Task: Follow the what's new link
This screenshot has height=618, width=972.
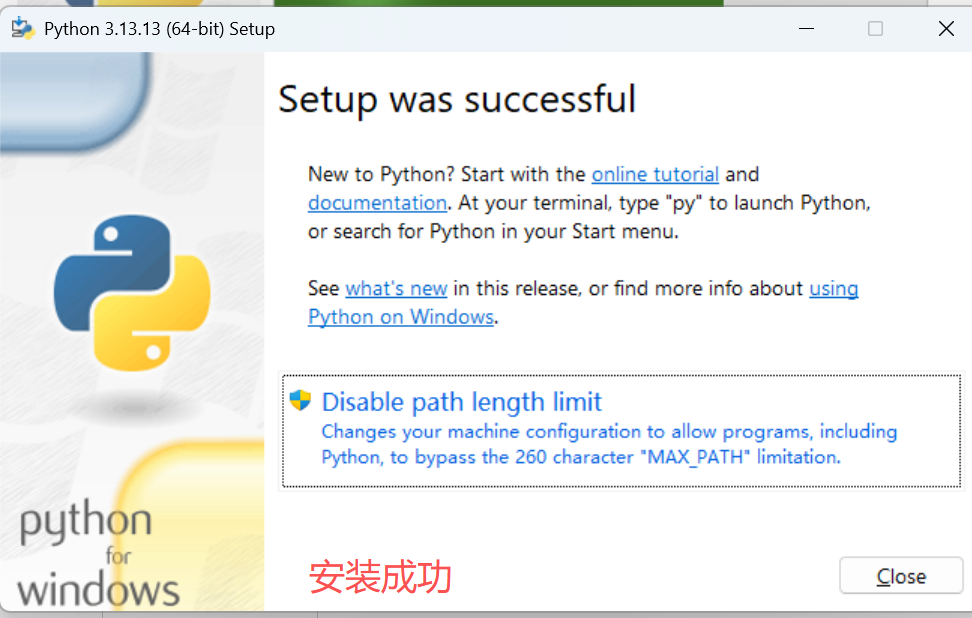Action: (396, 288)
